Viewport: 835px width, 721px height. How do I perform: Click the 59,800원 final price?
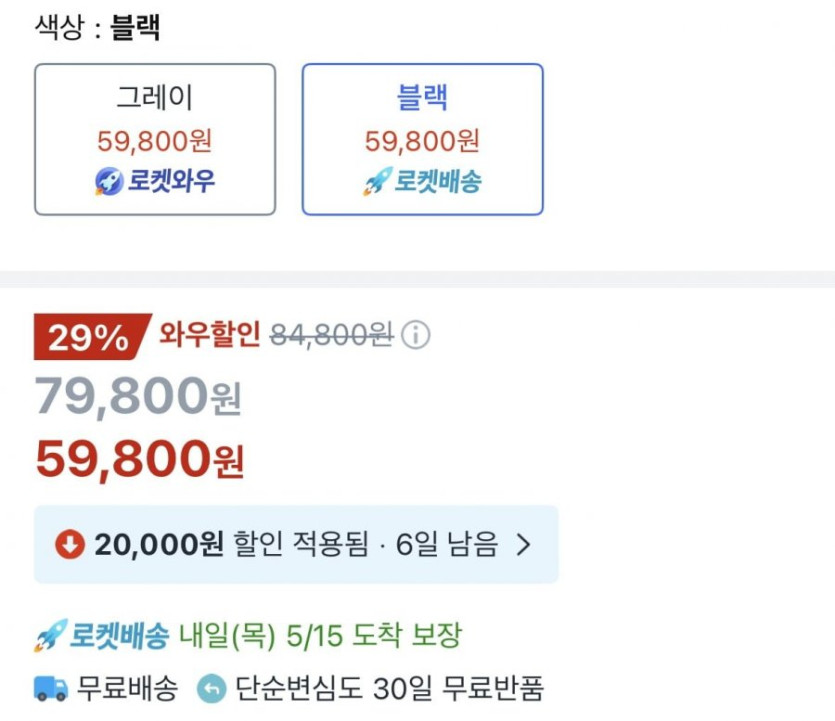pyautogui.click(x=140, y=459)
